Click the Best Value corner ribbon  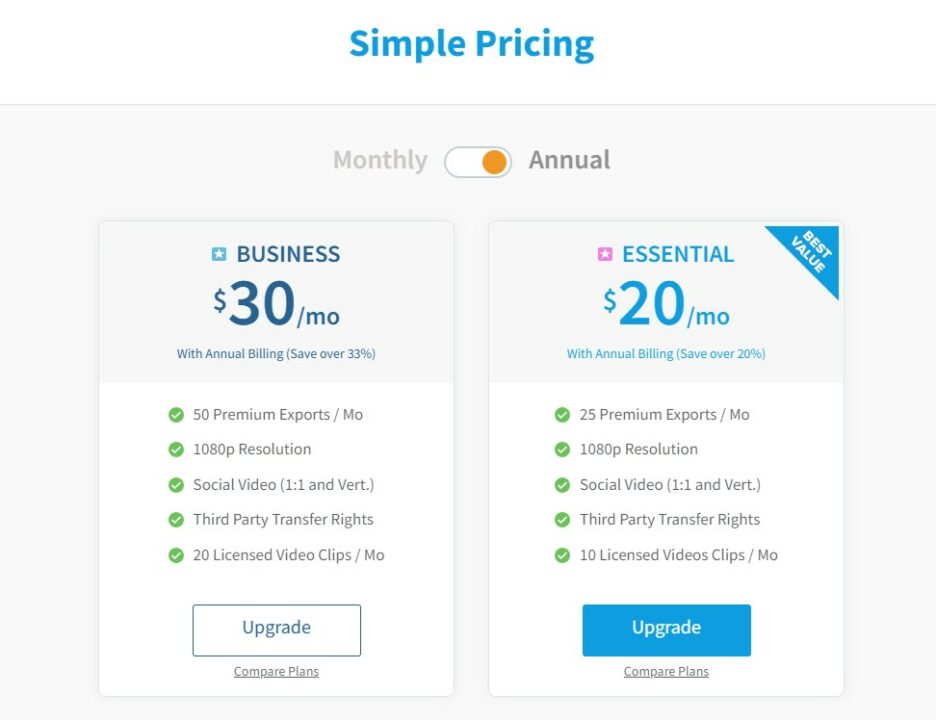point(810,254)
